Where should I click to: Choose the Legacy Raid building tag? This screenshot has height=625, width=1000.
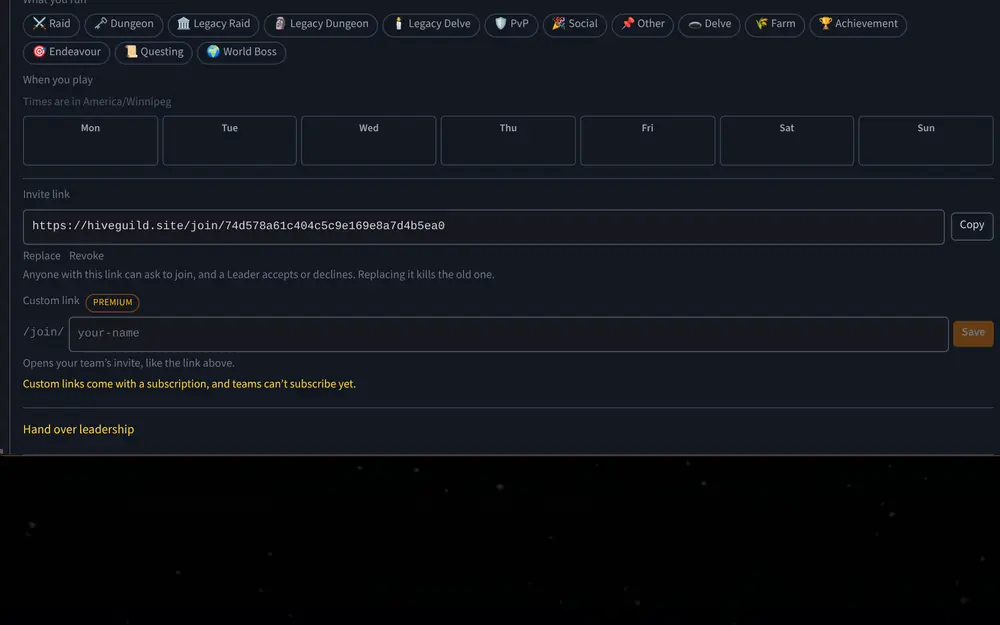coord(214,24)
